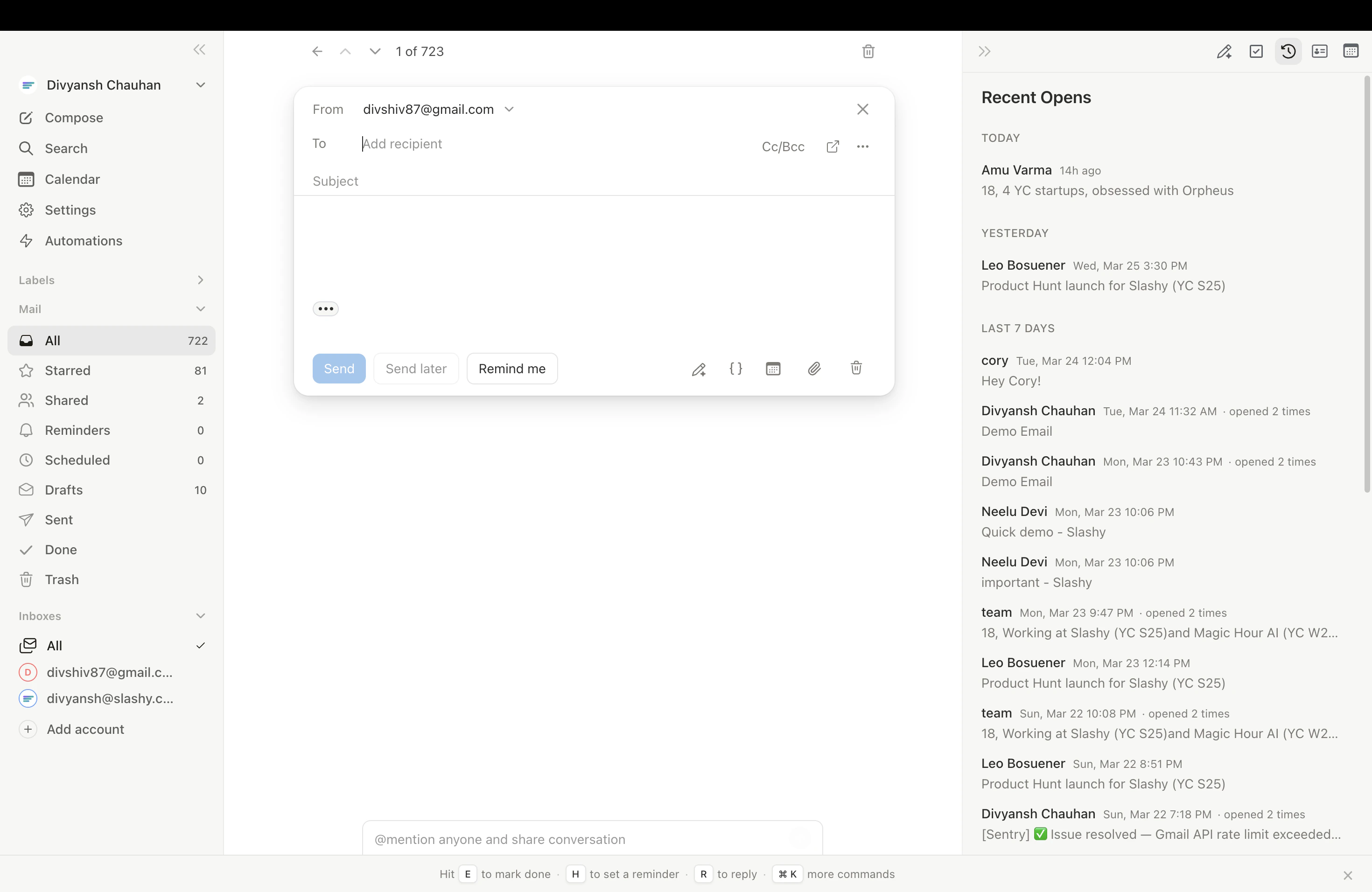Pop out the composer to a window
Viewport: 1372px width, 892px height.
point(833,147)
